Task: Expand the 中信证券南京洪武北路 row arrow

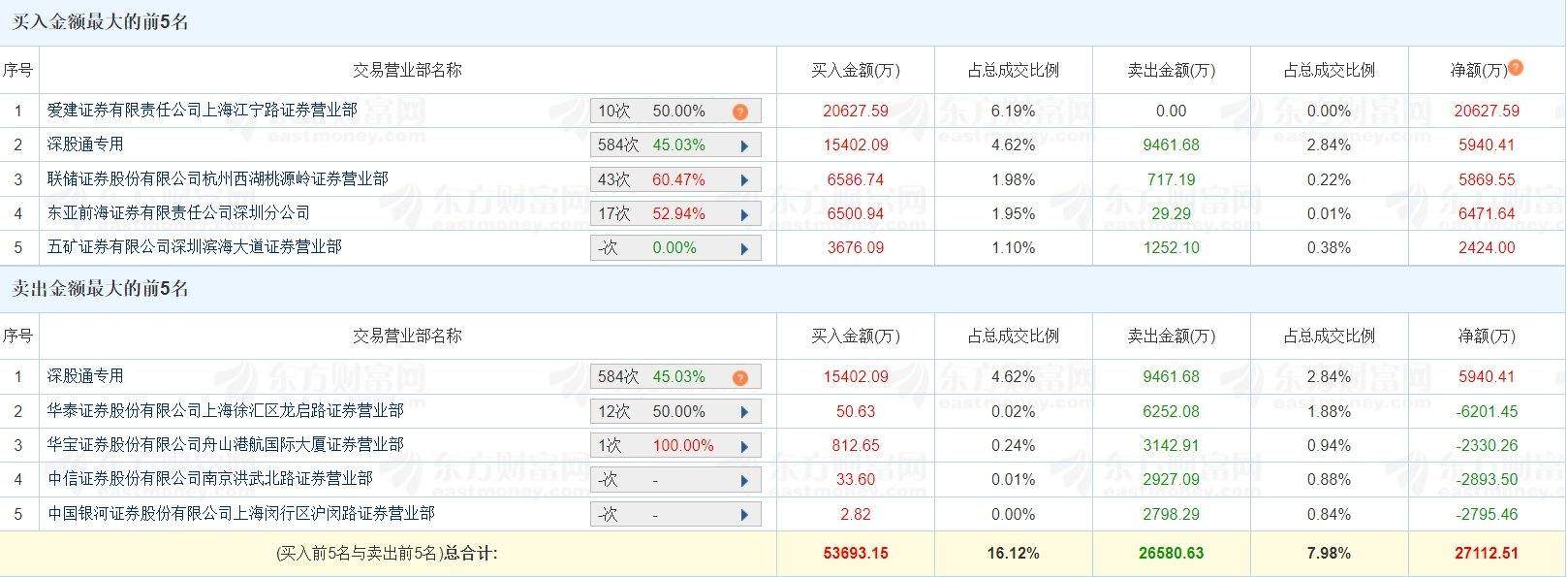Action: click(744, 480)
